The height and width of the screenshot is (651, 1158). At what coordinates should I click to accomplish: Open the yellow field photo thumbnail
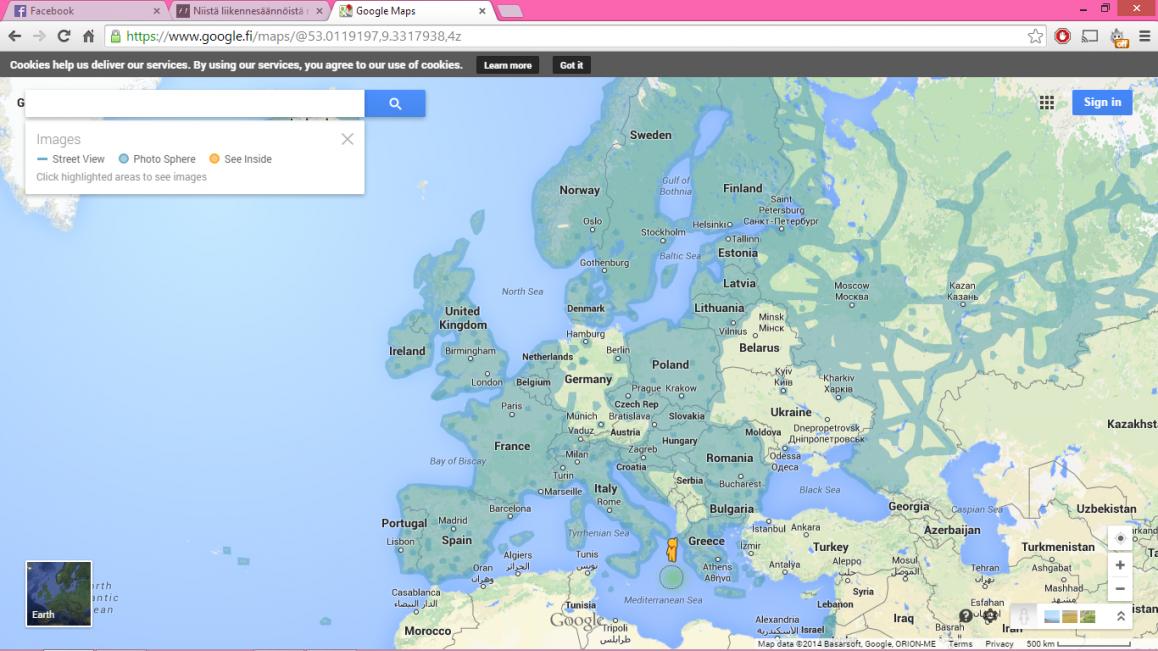[x=1069, y=616]
